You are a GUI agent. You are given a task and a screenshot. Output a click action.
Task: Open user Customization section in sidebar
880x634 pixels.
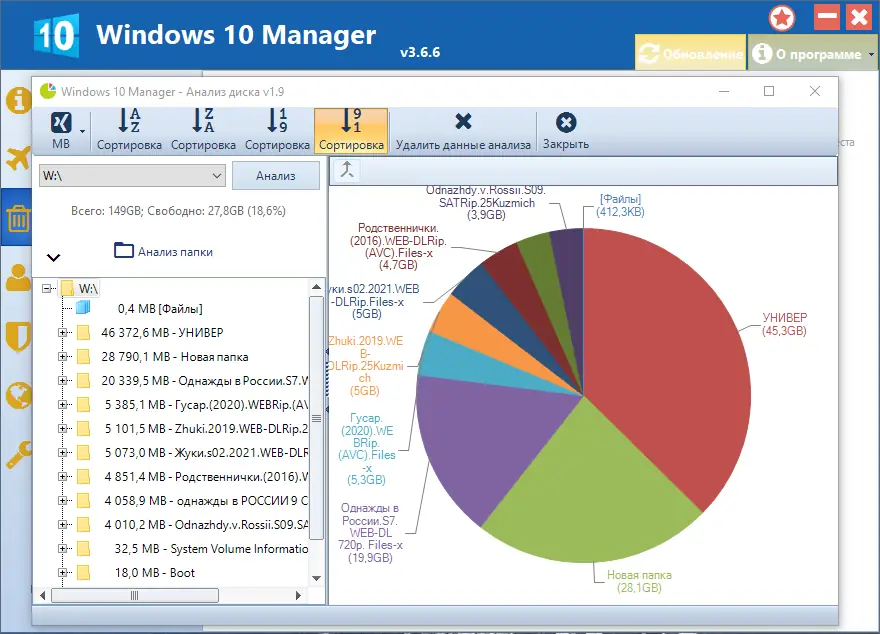18,277
